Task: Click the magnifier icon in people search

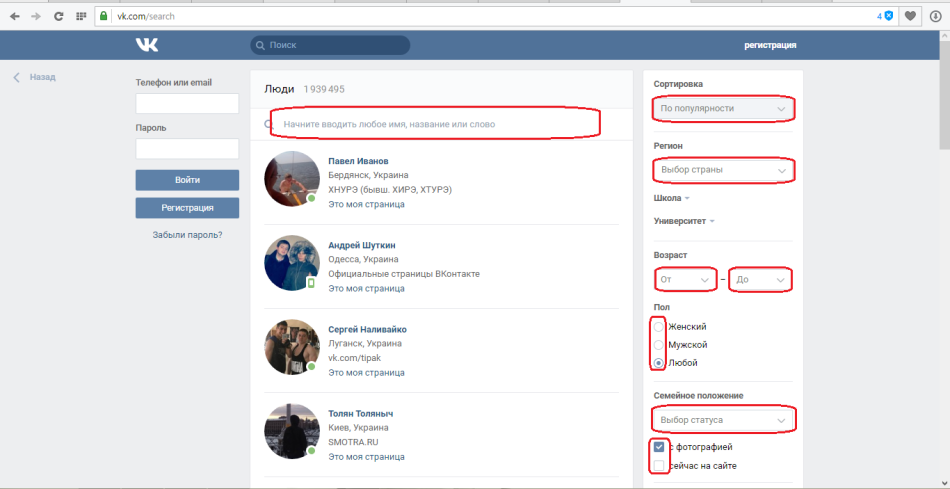Action: click(x=268, y=125)
